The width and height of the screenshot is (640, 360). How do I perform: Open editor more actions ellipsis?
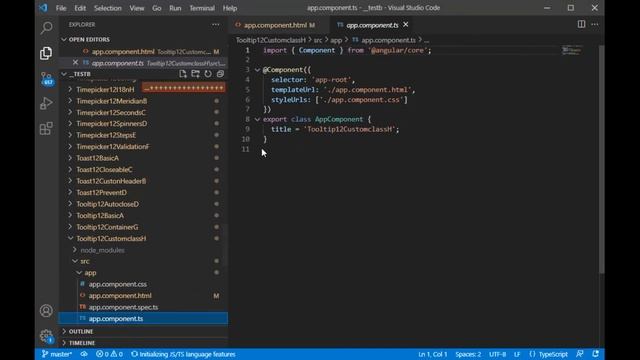point(595,24)
